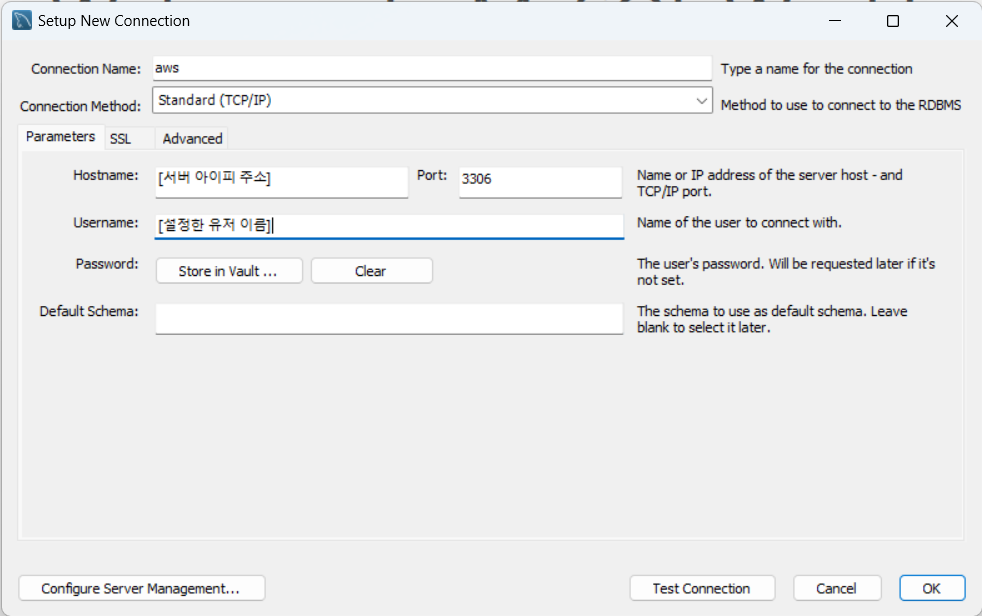Confirm the new connection with OK

931,588
